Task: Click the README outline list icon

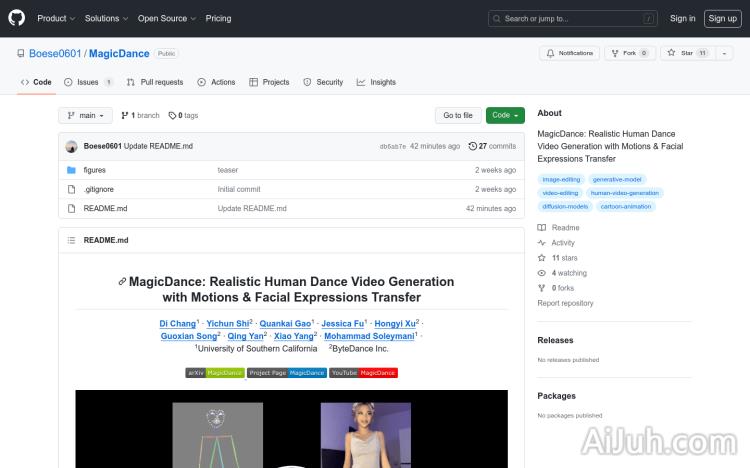Action: click(x=71, y=240)
